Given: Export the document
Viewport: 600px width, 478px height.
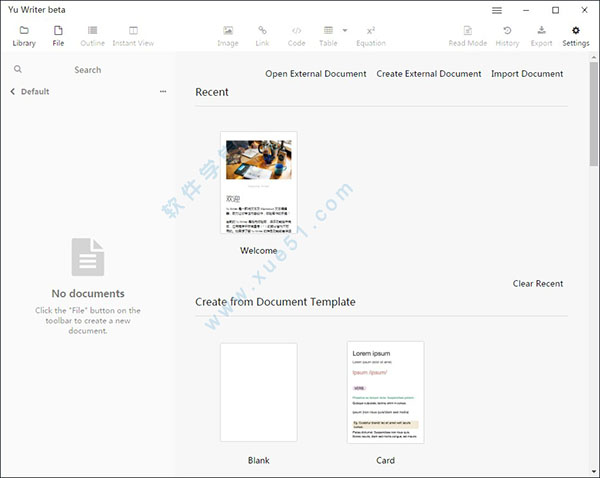Looking at the screenshot, I should pyautogui.click(x=541, y=36).
